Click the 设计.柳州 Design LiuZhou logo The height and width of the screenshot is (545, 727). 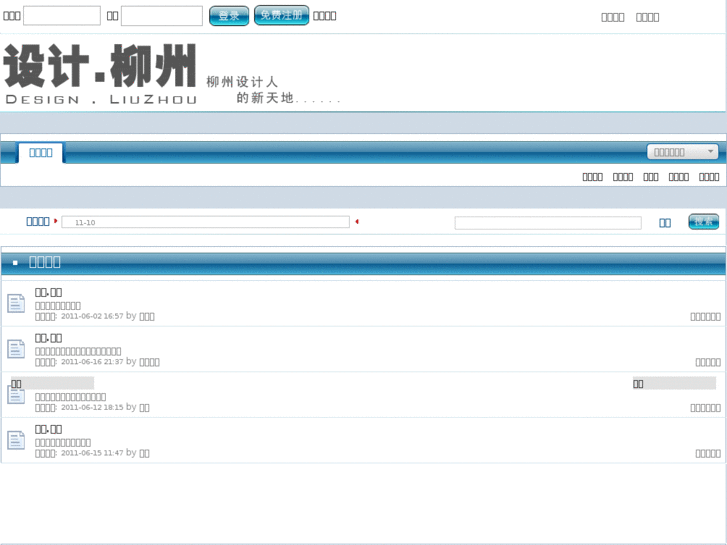tap(101, 73)
